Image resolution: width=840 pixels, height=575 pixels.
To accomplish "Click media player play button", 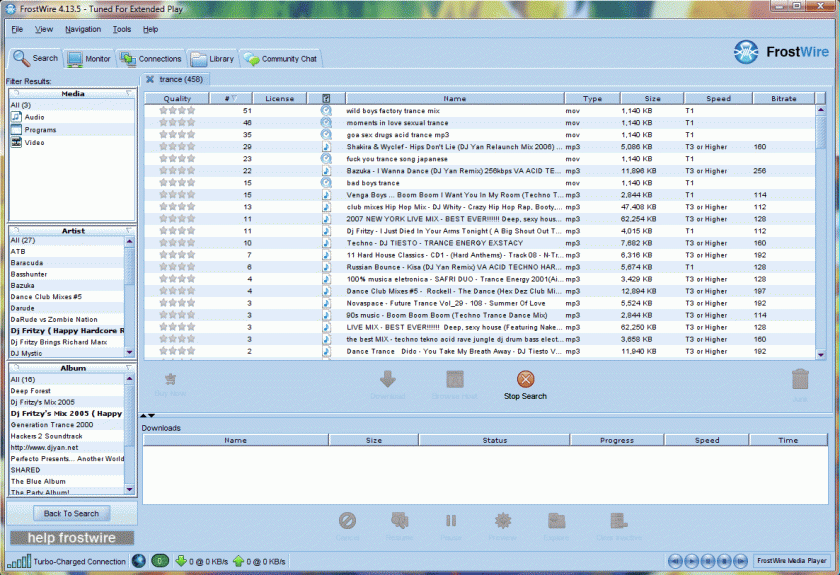I will [692, 561].
